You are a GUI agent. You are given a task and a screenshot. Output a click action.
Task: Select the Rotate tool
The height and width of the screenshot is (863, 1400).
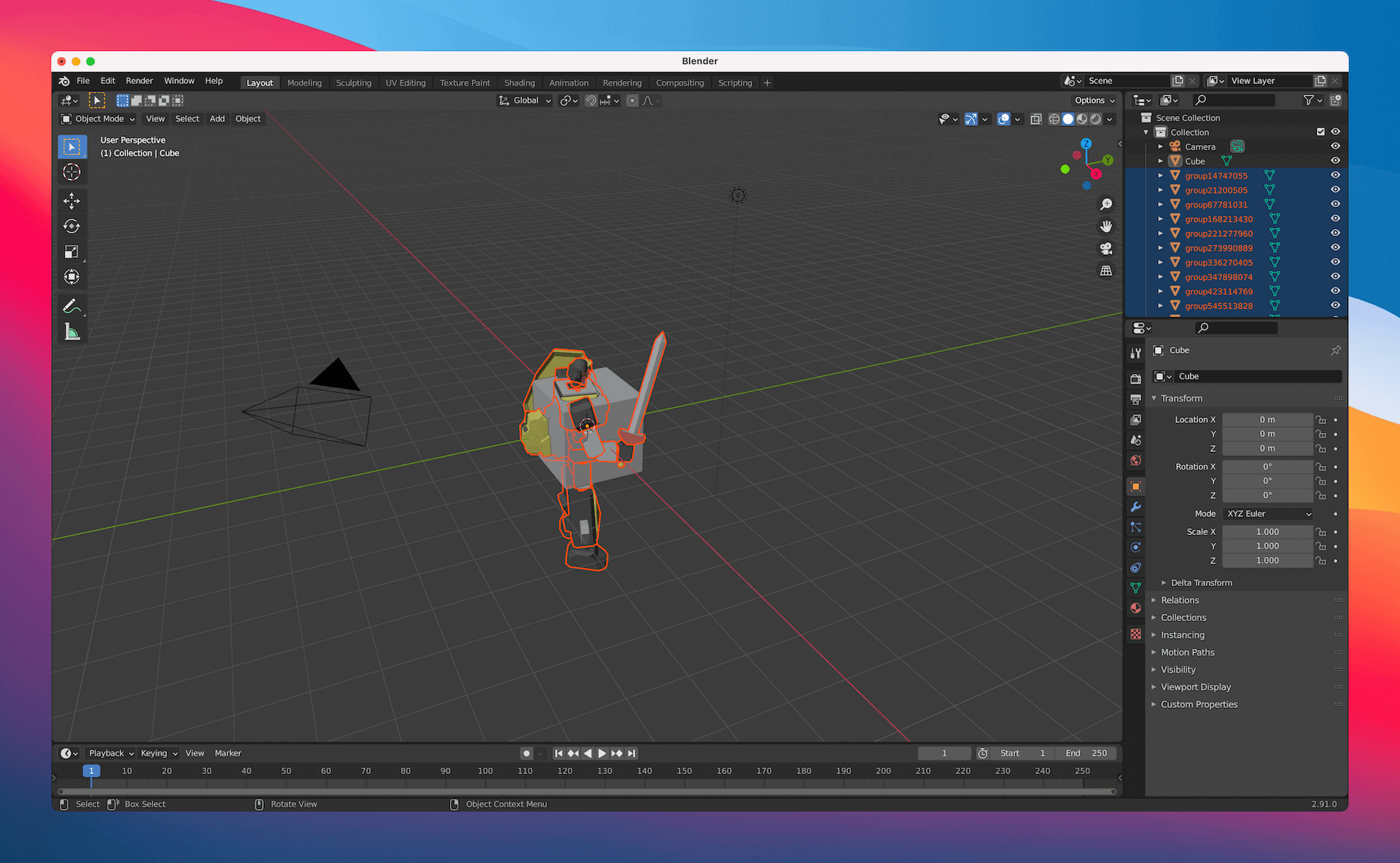(x=71, y=227)
